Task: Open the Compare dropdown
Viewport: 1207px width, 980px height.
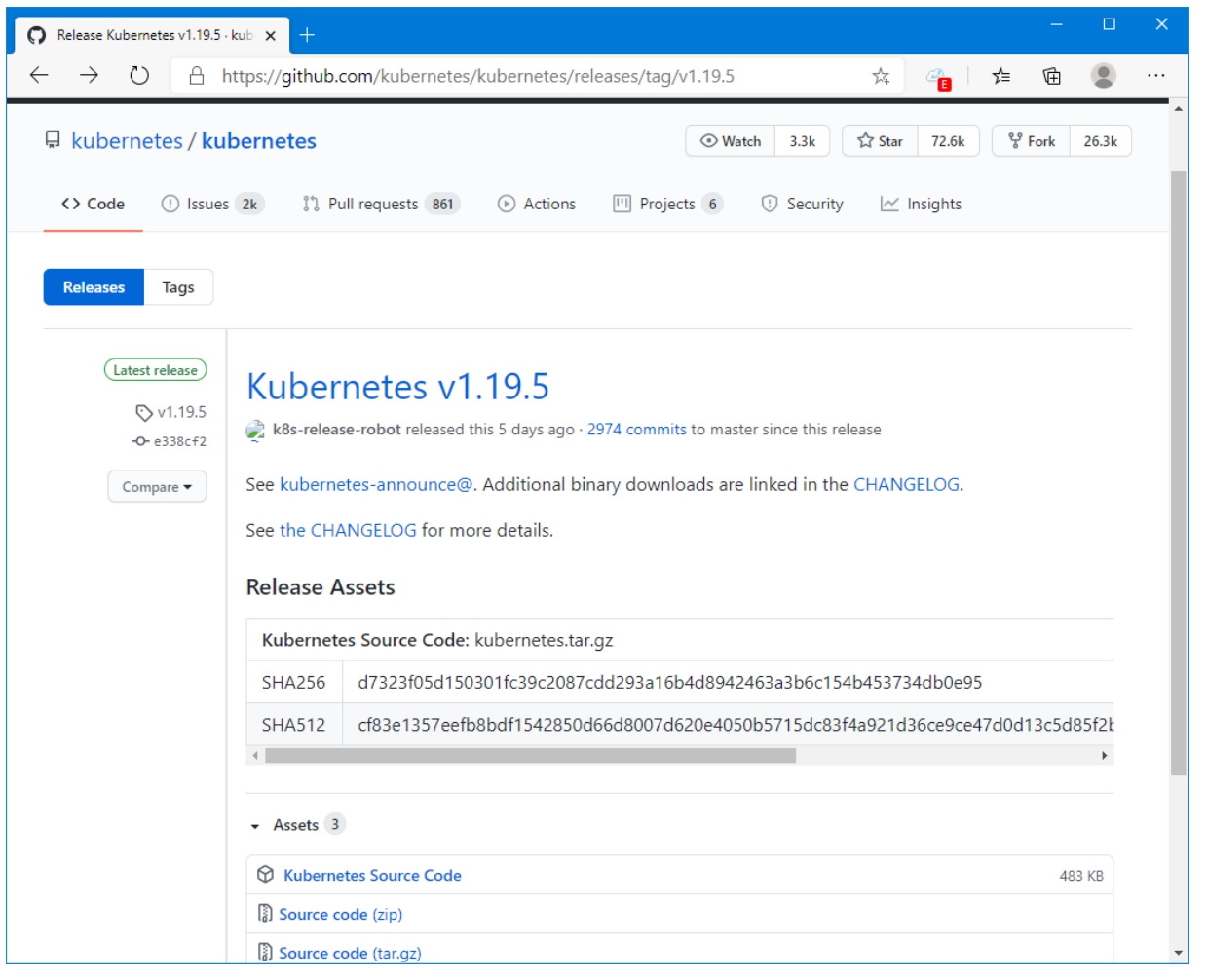Action: 157,487
